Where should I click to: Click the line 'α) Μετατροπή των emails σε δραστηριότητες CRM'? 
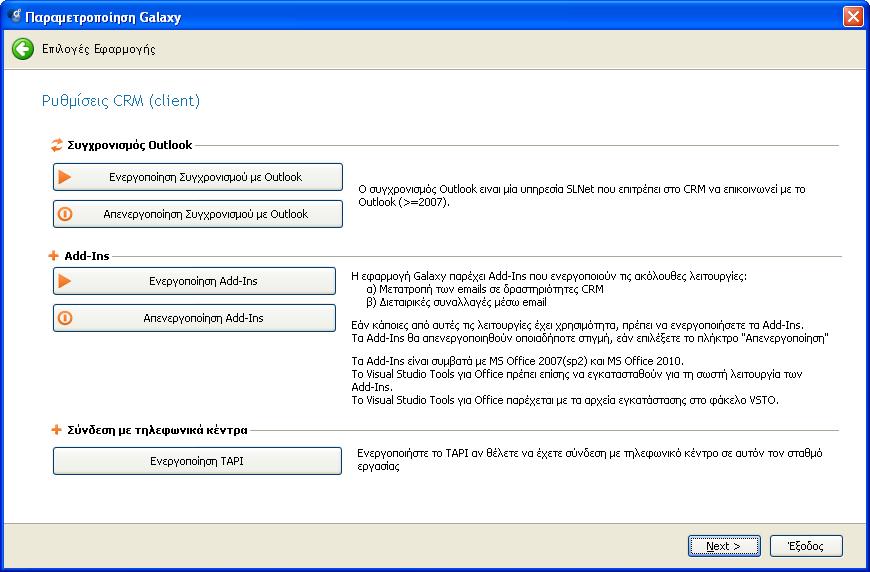click(485, 289)
